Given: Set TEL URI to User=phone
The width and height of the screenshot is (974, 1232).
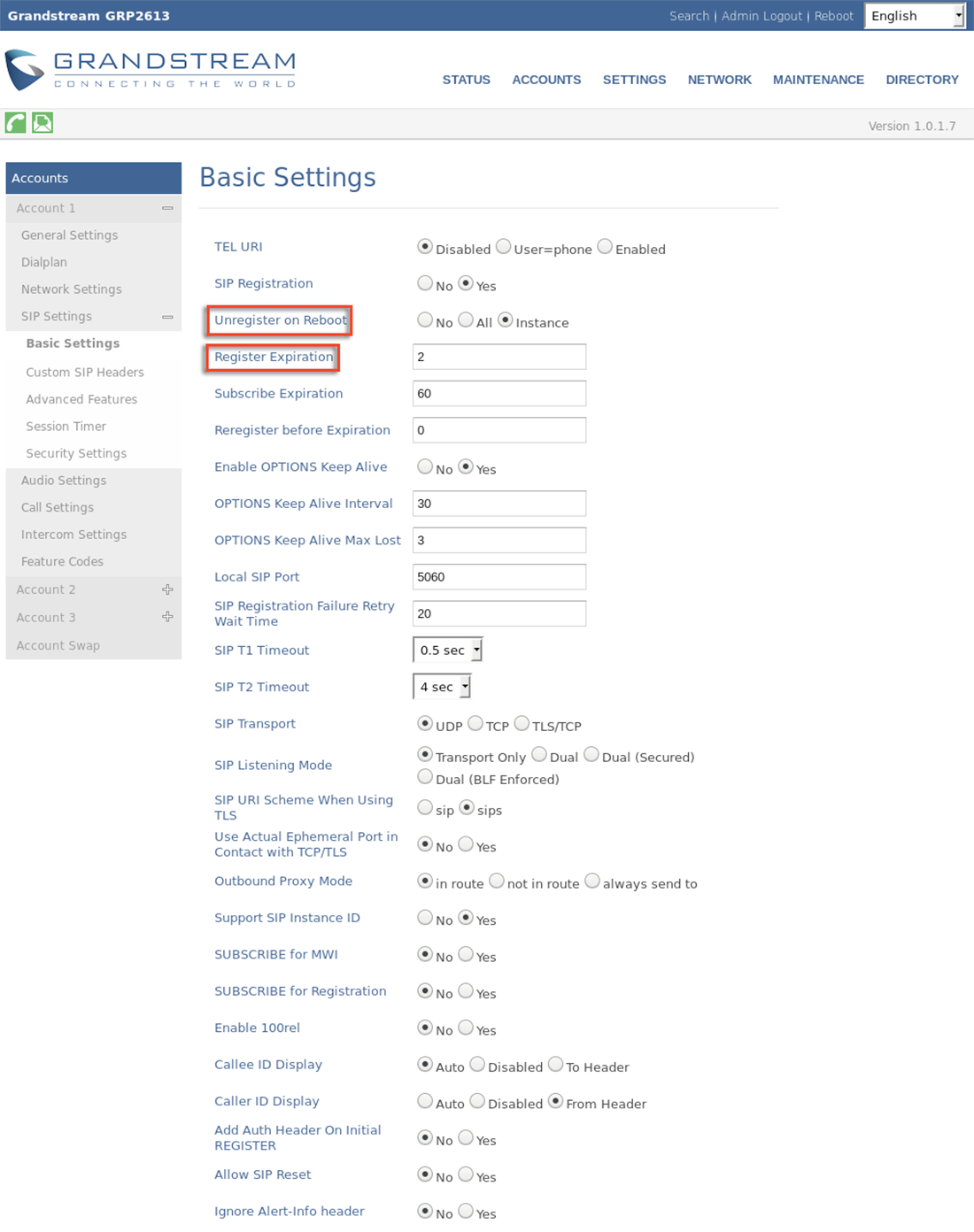Looking at the screenshot, I should tap(503, 247).
